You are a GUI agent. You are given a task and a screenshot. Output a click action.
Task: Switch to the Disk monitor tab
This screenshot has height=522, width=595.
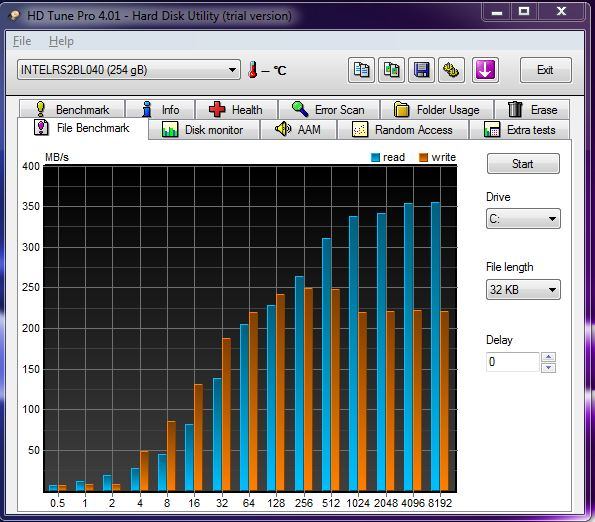point(204,130)
